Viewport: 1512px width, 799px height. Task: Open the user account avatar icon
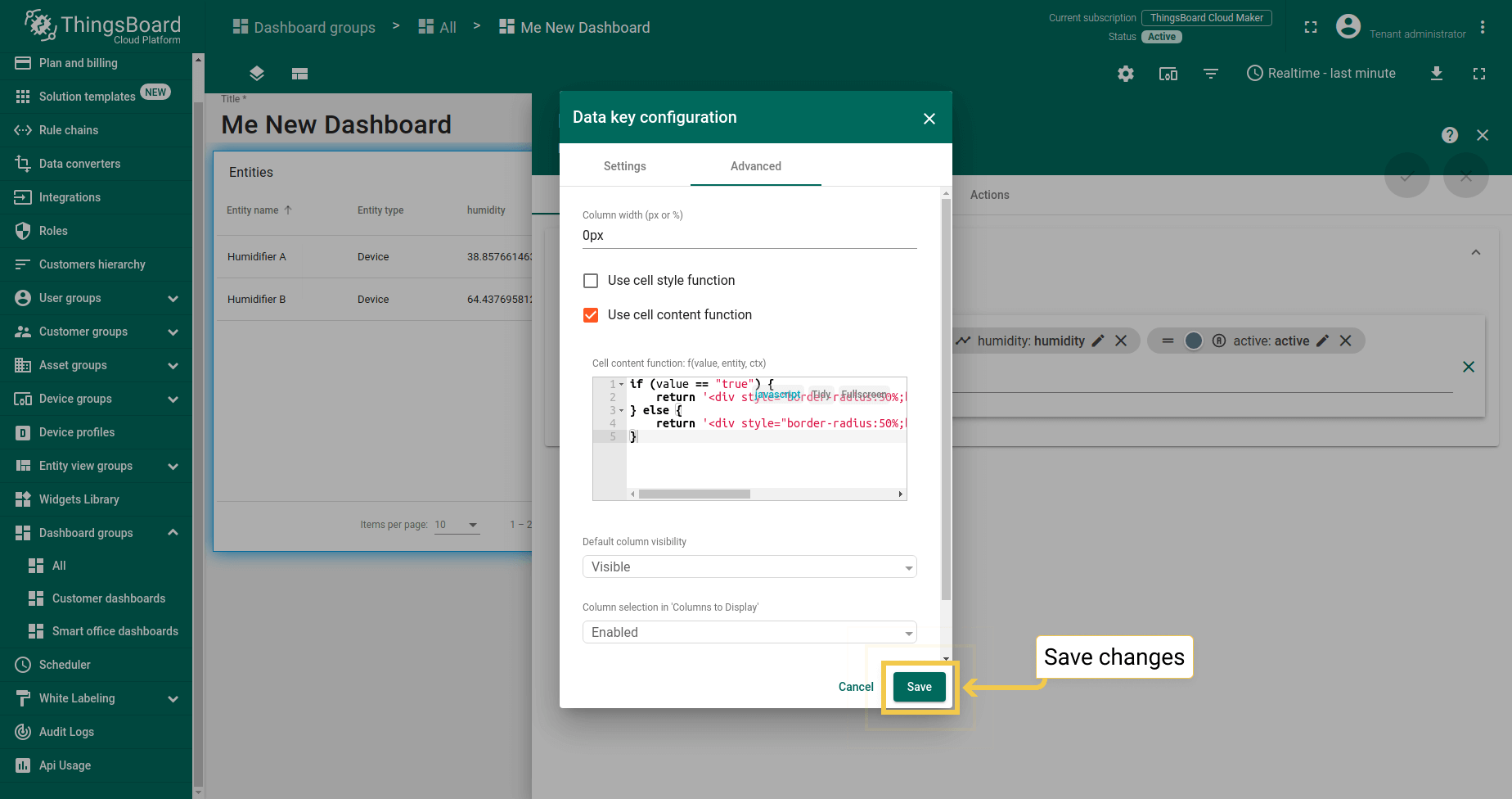[x=1348, y=27]
